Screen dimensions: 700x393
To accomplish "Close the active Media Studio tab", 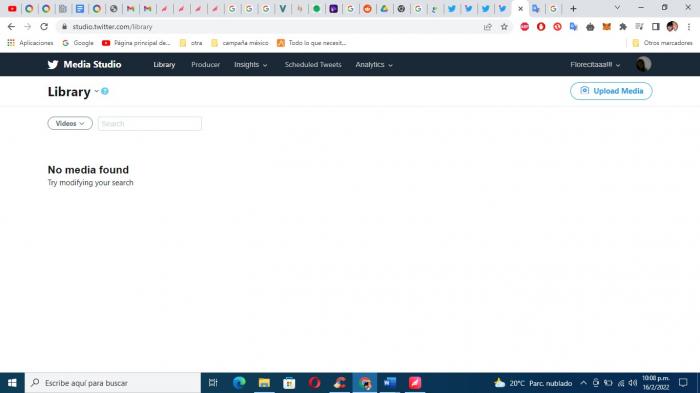I will (x=520, y=8).
